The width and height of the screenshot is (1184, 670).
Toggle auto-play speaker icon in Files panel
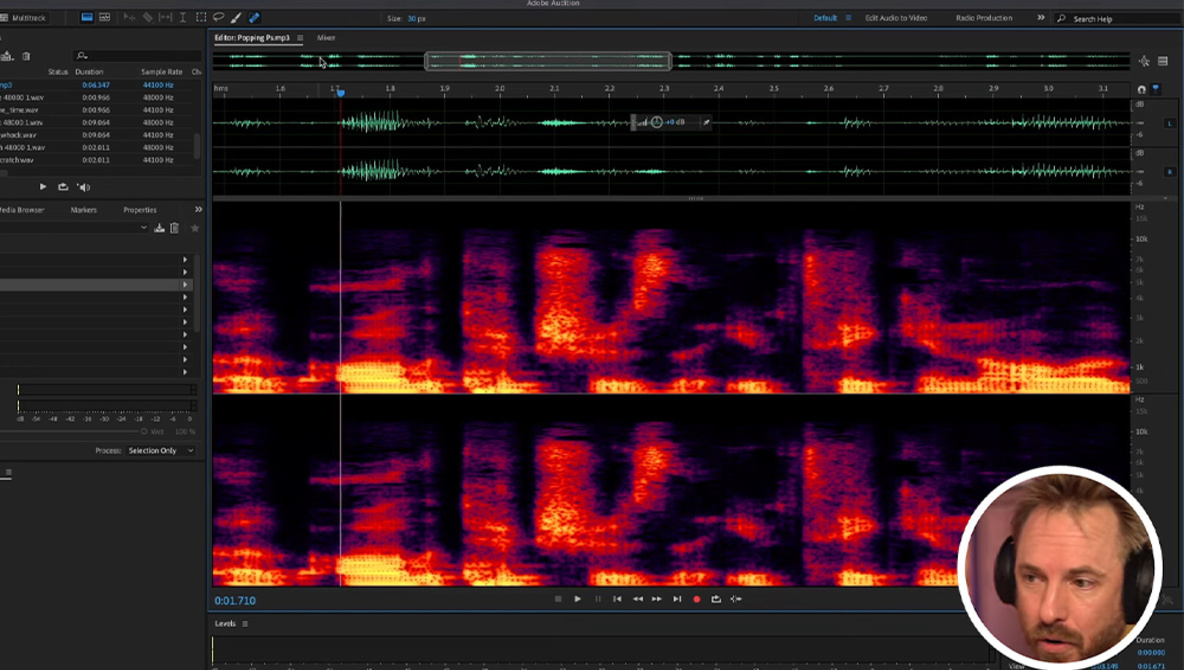pyautogui.click(x=84, y=187)
